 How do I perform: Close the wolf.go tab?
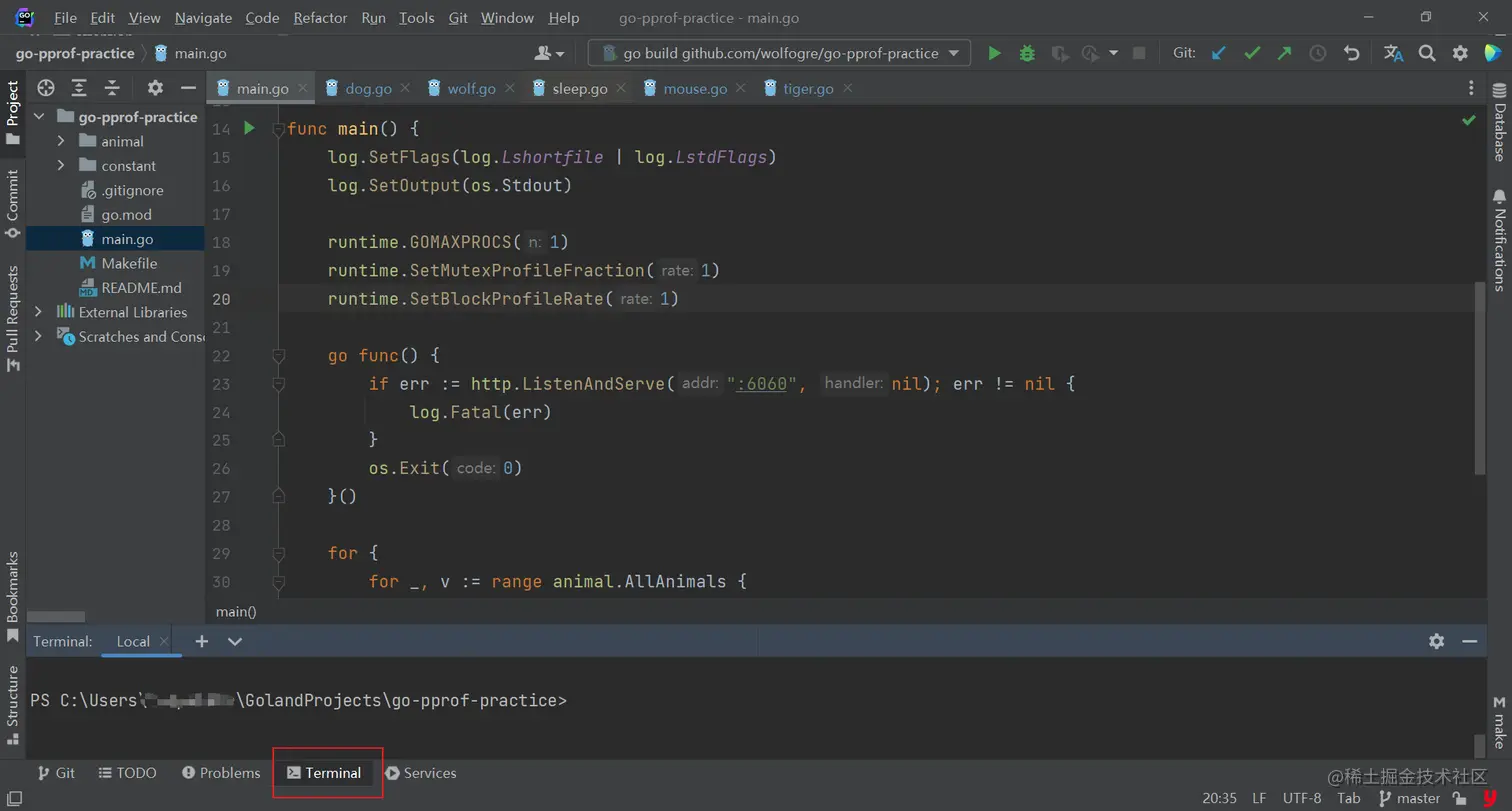point(510,88)
